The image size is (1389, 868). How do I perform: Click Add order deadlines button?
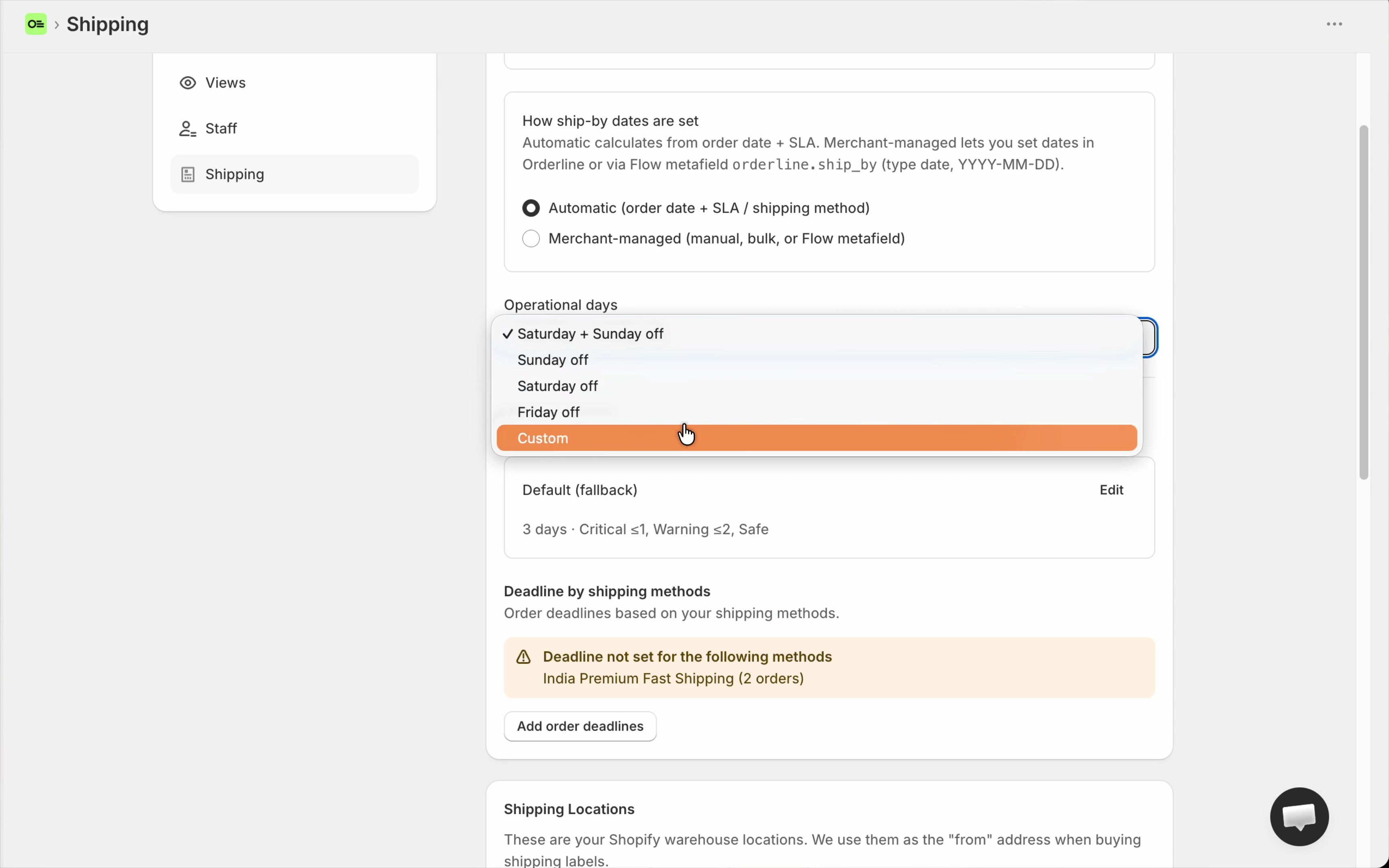coord(580,726)
